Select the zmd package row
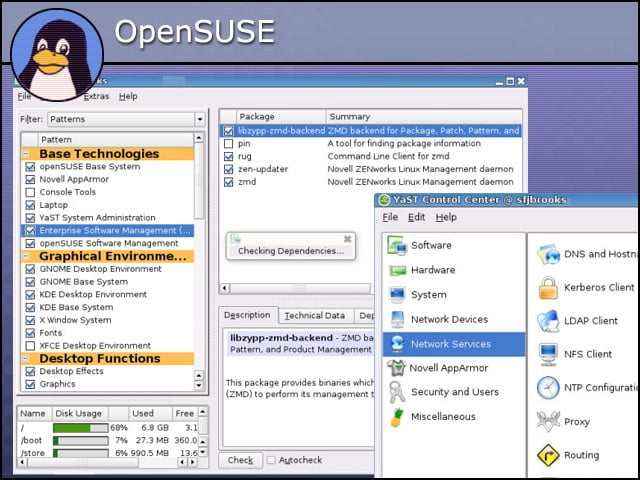Viewport: 640px width, 480px height. (x=371, y=182)
